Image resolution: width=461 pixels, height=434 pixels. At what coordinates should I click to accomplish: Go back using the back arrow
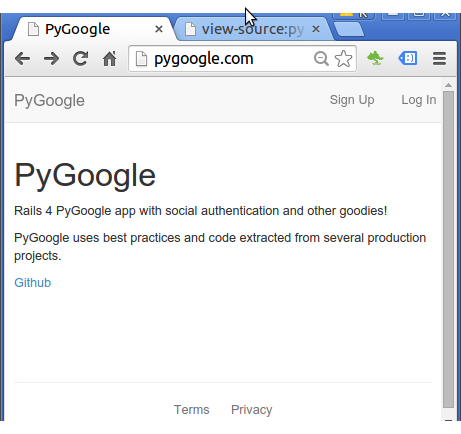pyautogui.click(x=23, y=59)
